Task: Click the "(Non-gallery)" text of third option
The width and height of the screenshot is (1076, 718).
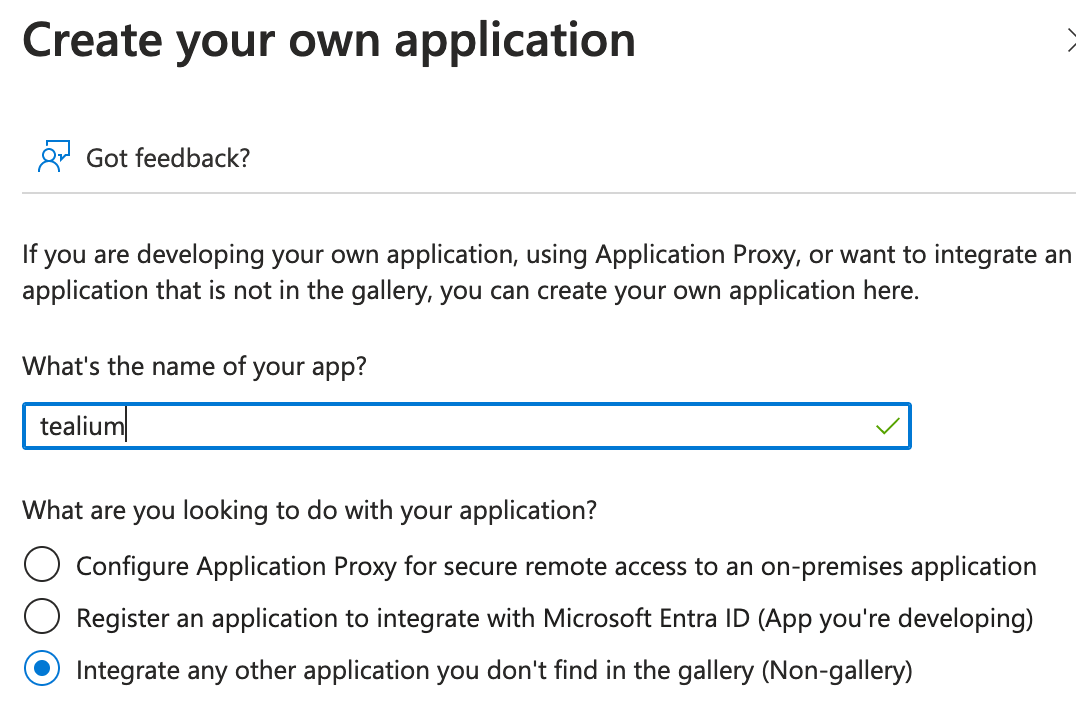Action: tap(837, 670)
